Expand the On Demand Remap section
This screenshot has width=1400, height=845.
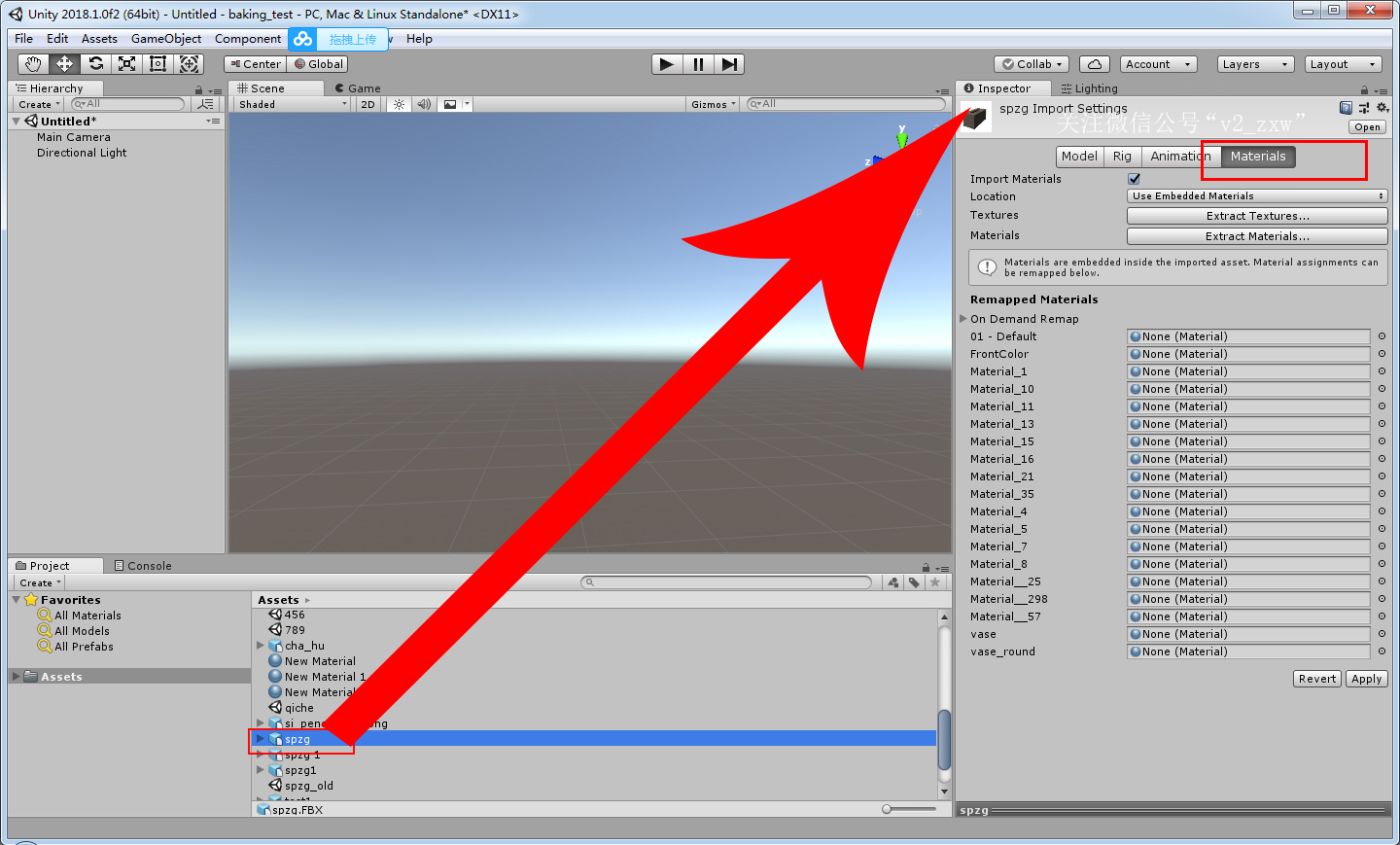click(1024, 319)
